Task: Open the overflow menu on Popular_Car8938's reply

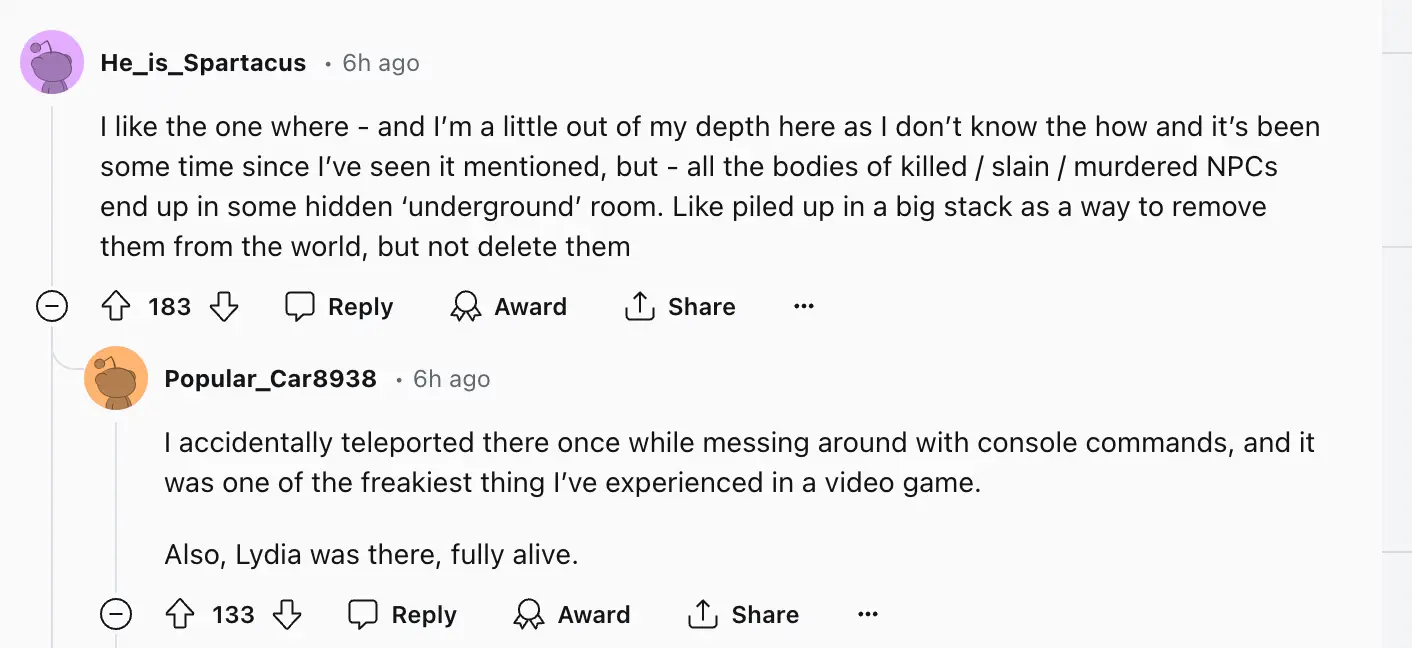Action: click(868, 615)
